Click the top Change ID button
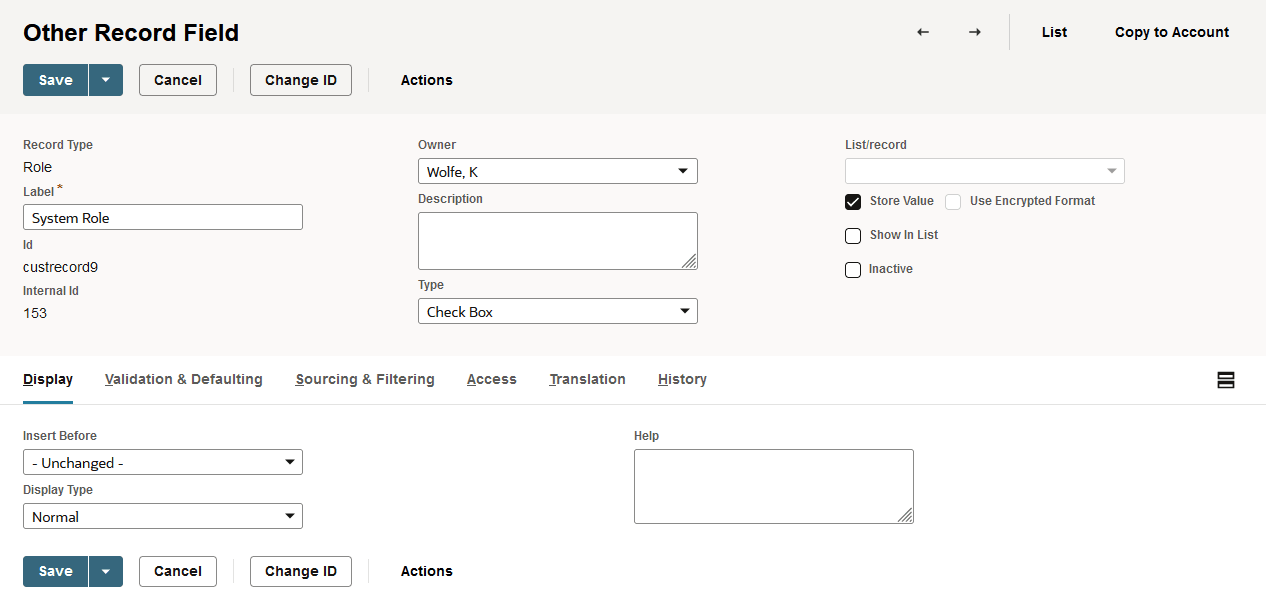 (x=301, y=80)
